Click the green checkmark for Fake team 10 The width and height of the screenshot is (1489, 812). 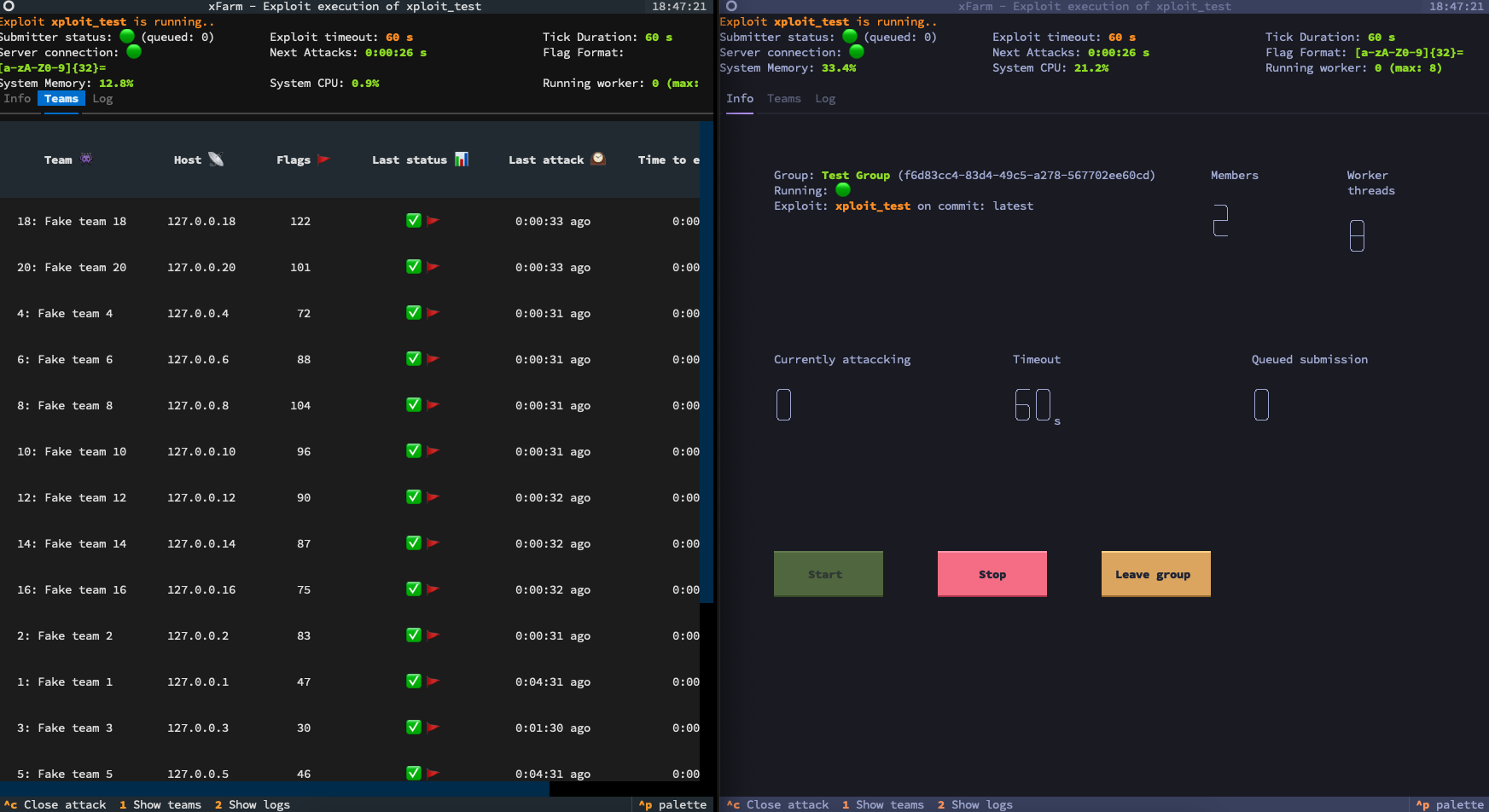tap(413, 451)
